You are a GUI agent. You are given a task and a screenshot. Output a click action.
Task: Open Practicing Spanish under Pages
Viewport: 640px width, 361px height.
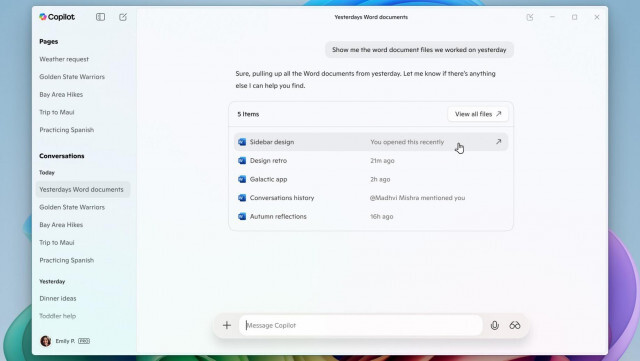67,130
